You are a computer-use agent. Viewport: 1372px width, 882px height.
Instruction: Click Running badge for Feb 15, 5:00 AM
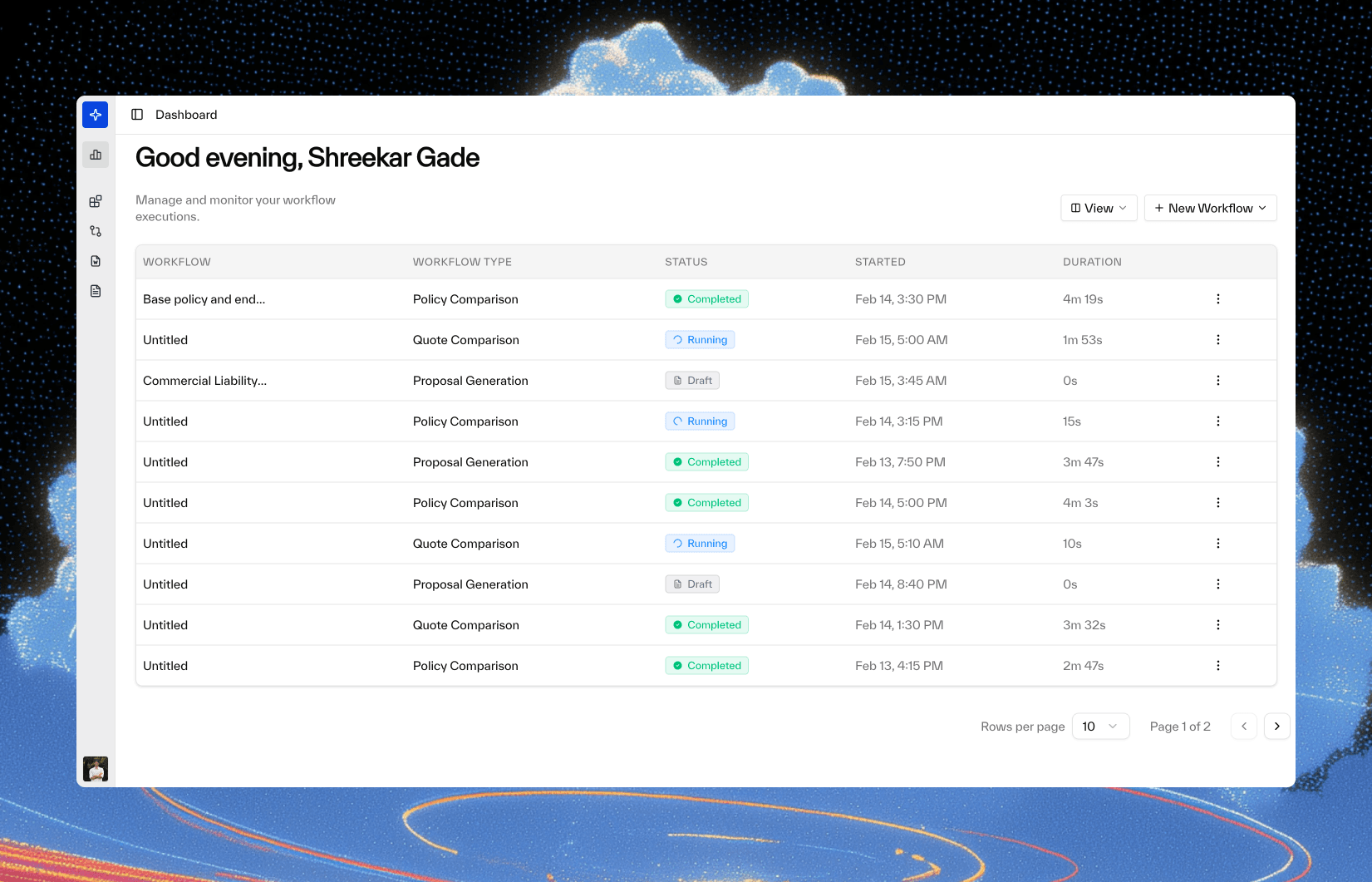[701, 340]
